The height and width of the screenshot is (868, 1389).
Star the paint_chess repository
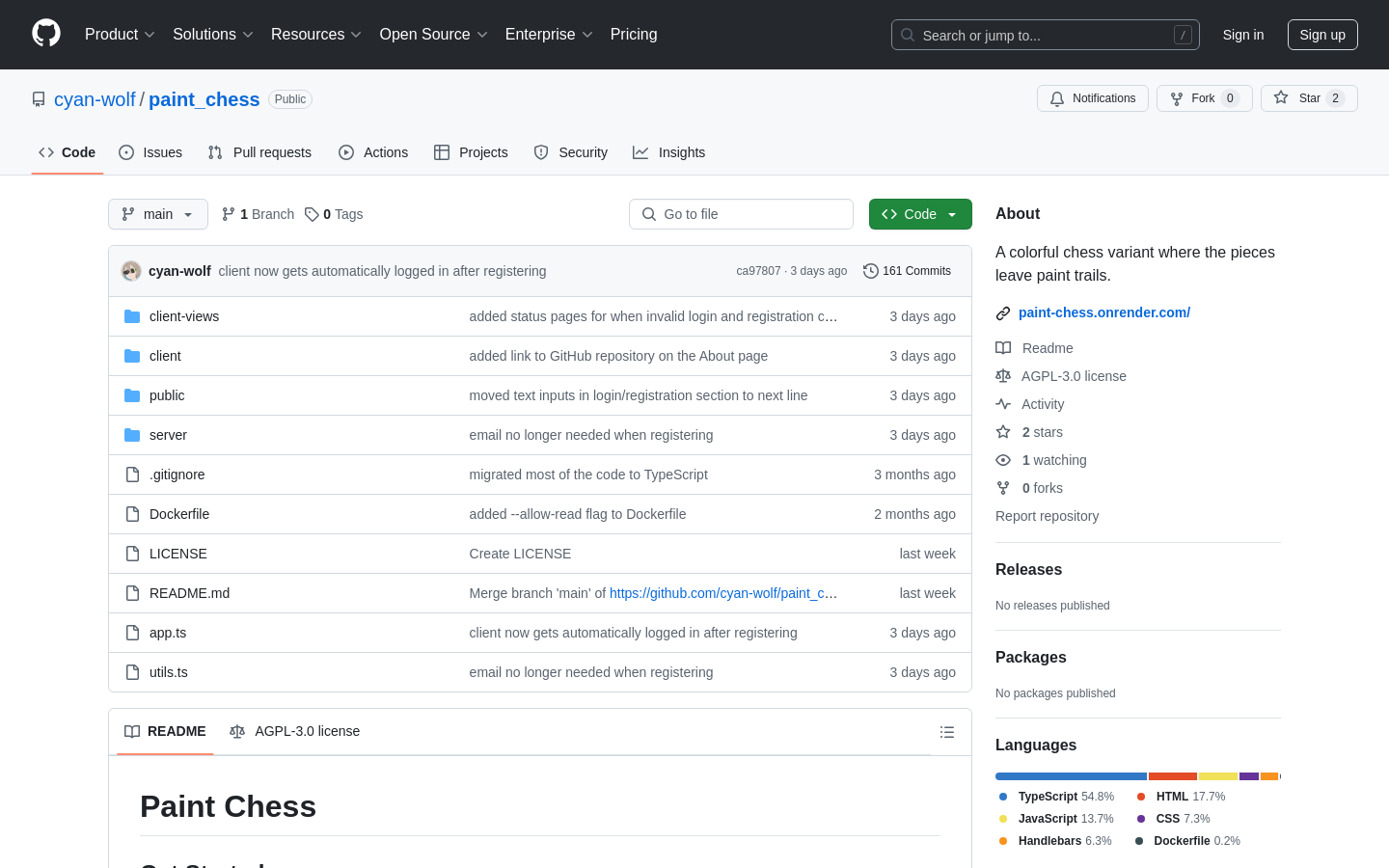click(1309, 98)
